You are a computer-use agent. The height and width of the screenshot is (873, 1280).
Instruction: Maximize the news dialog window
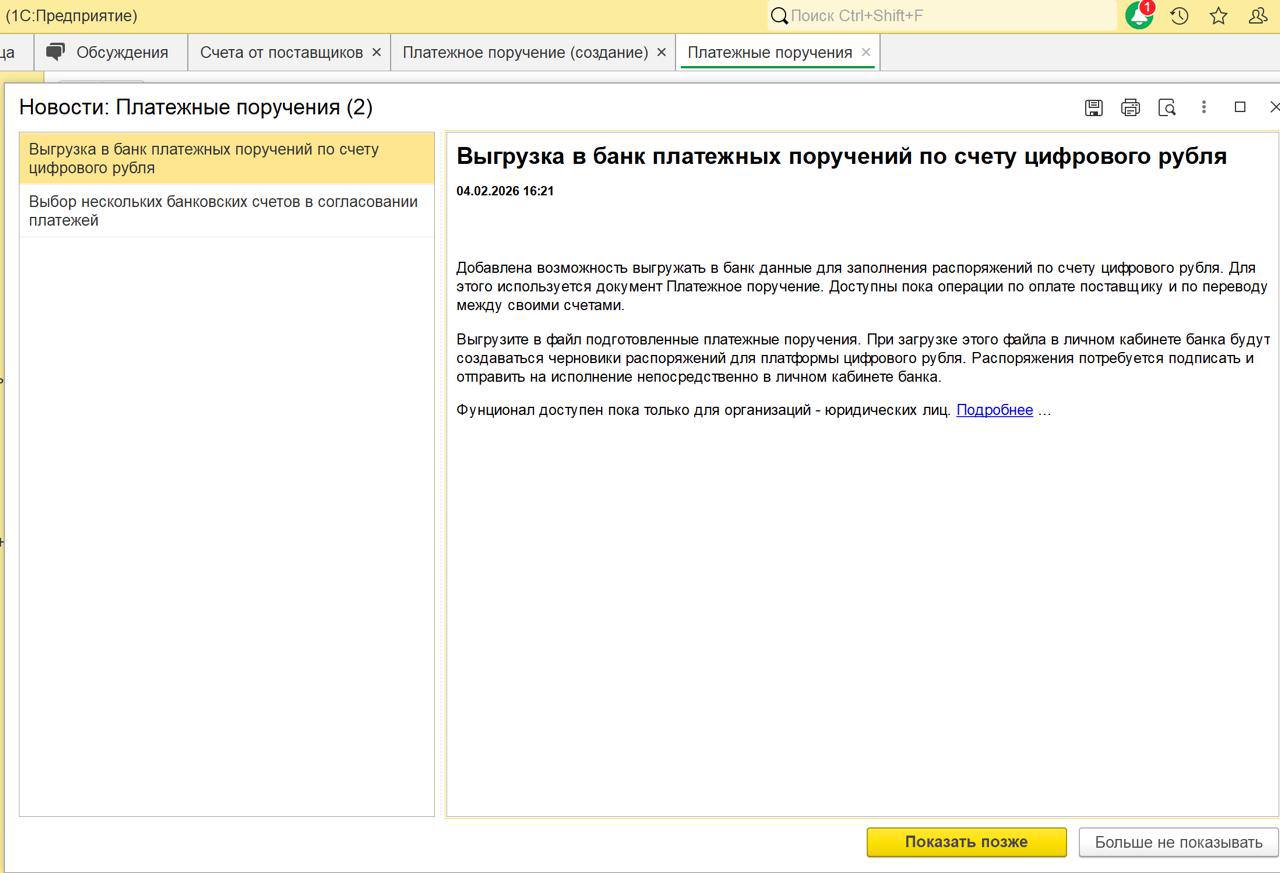[1240, 107]
